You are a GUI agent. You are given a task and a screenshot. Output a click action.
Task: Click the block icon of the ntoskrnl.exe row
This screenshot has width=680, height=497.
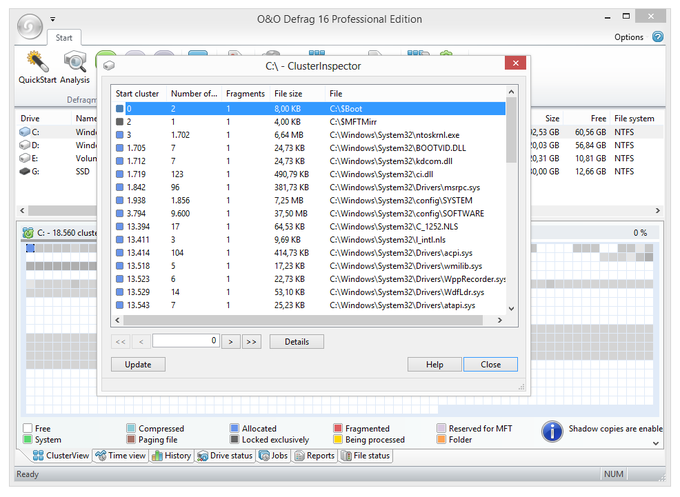[x=120, y=135]
